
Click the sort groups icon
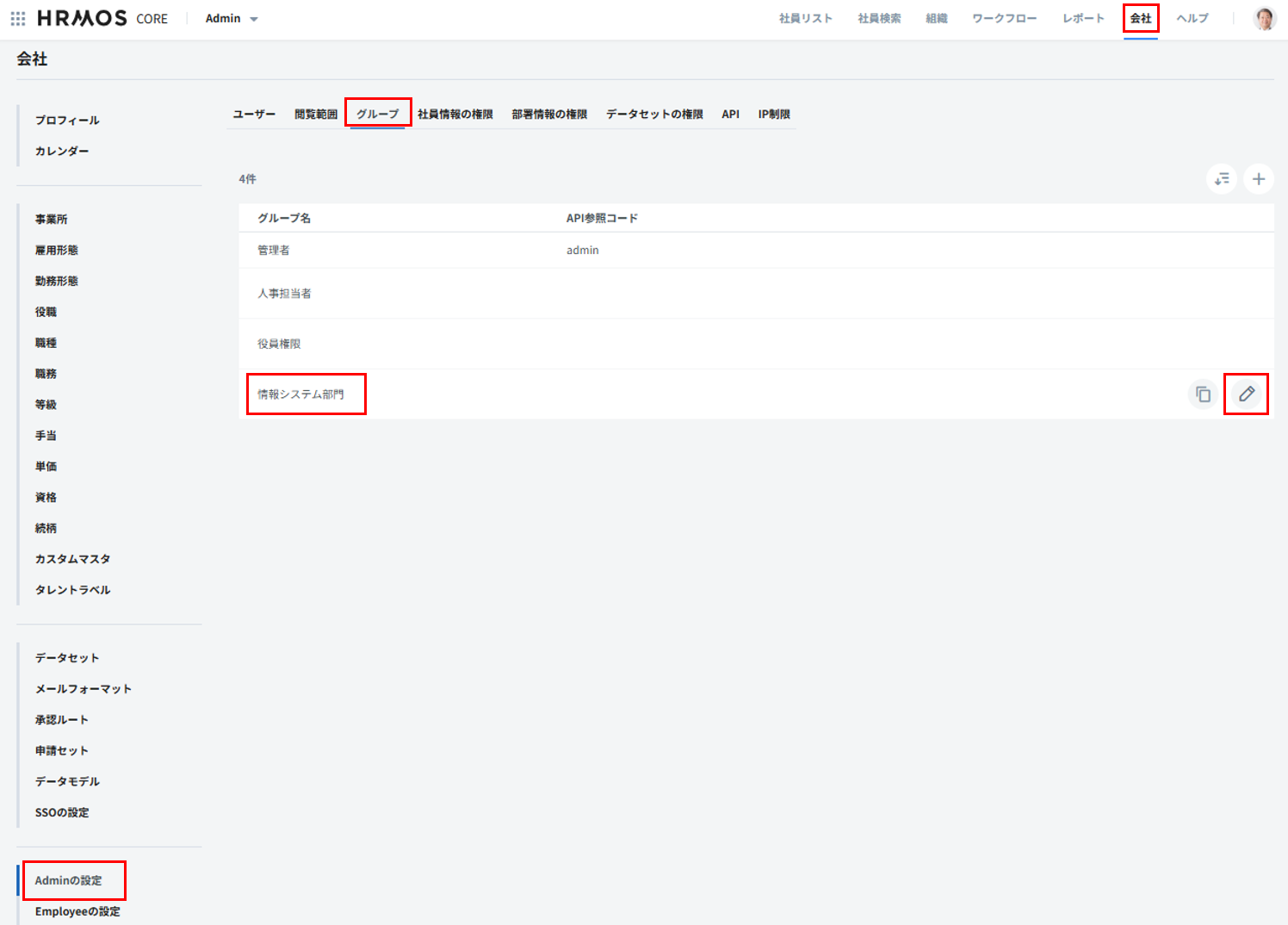click(1222, 179)
